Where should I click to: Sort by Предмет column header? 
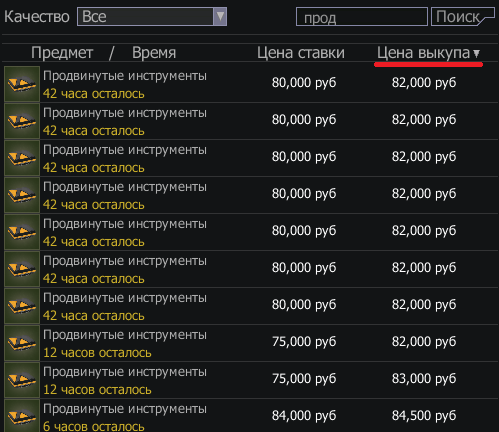[x=62, y=53]
